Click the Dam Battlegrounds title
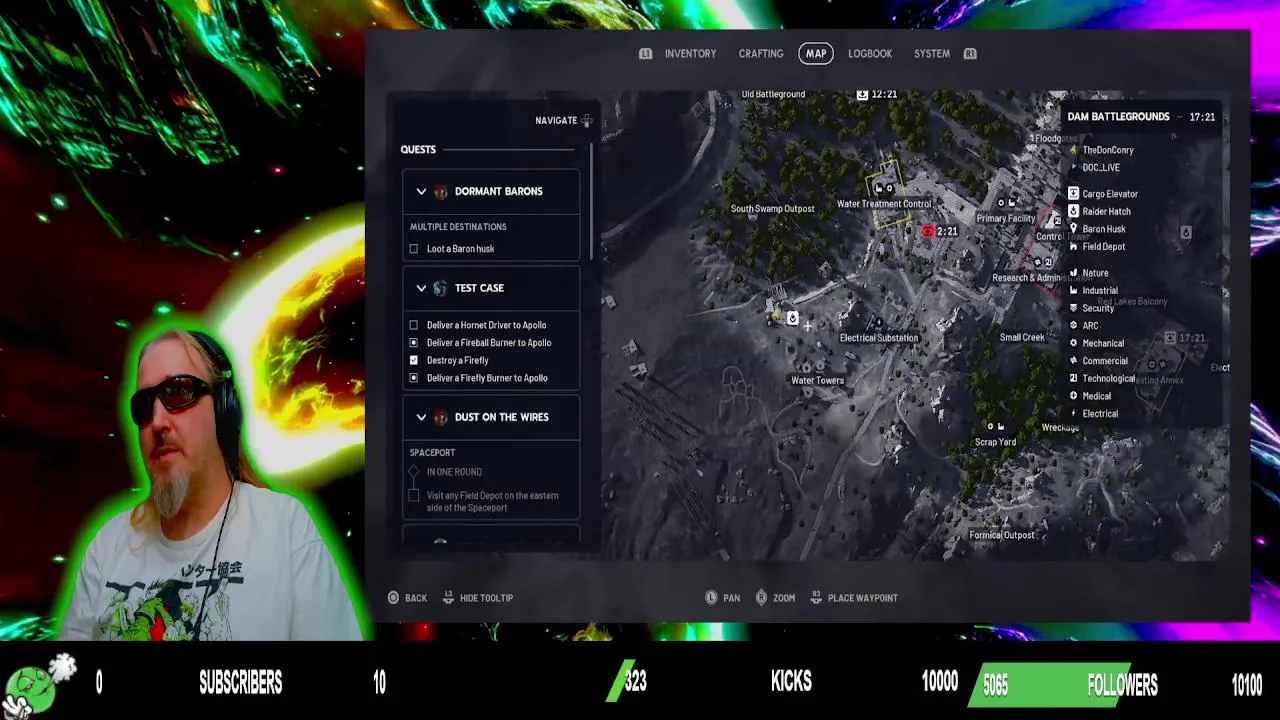The width and height of the screenshot is (1280, 720). point(1118,117)
